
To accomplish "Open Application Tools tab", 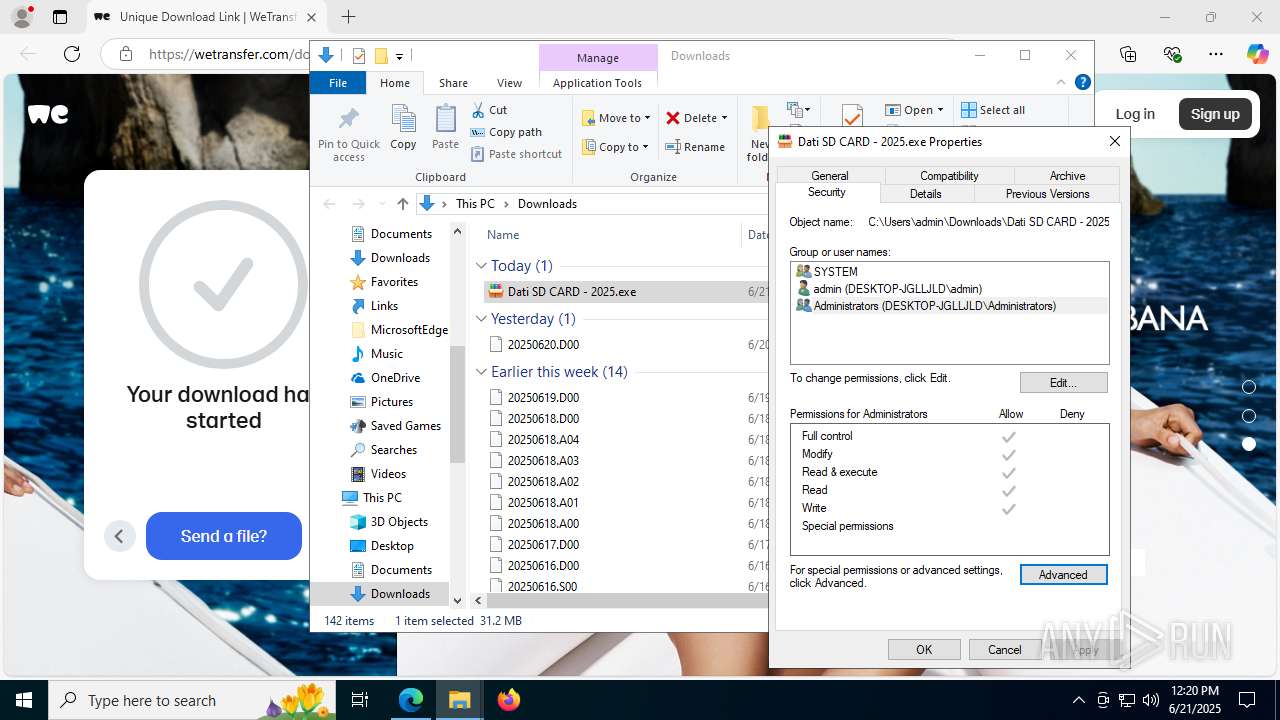I will point(597,83).
